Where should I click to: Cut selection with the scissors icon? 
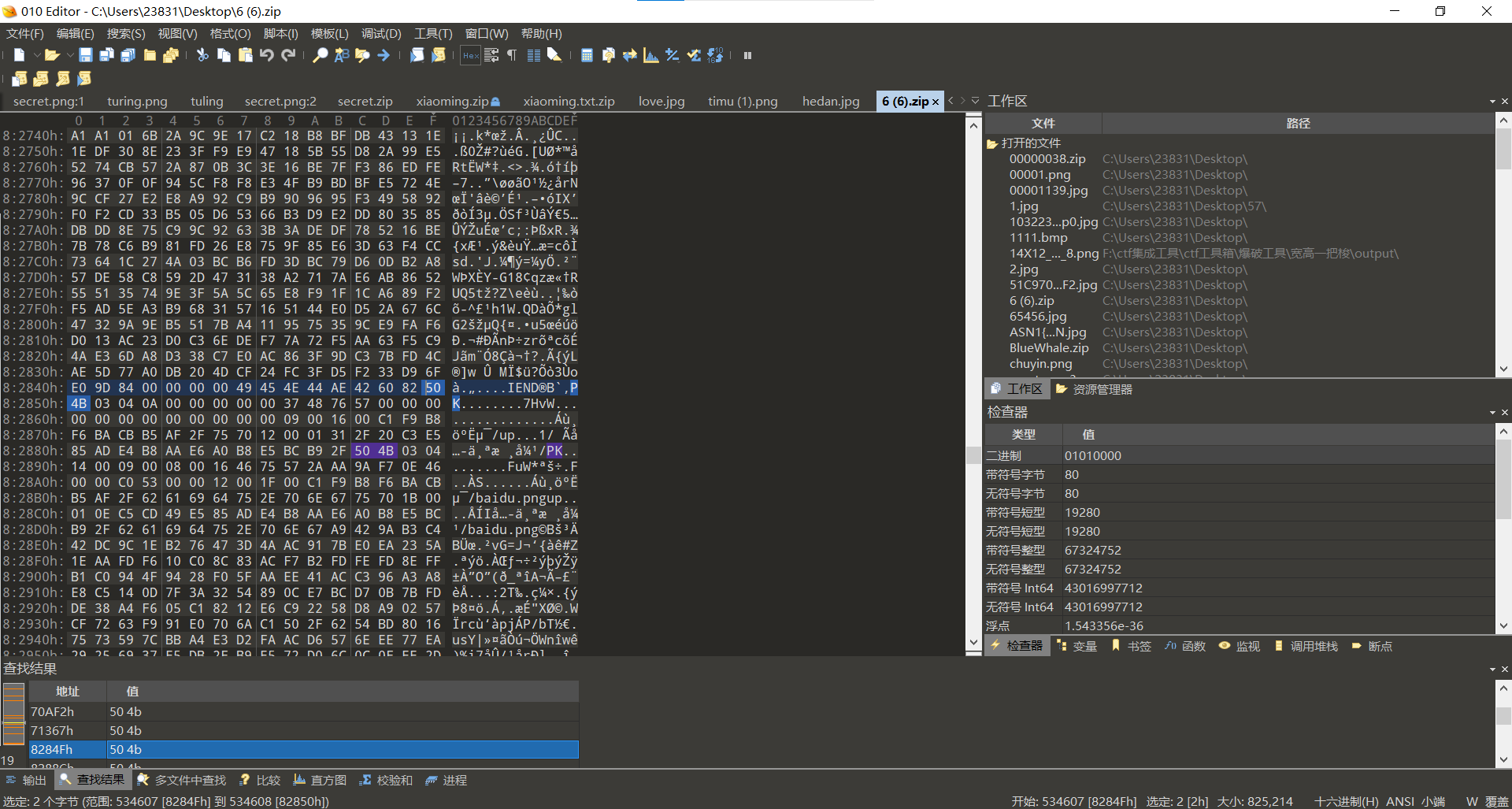click(202, 55)
